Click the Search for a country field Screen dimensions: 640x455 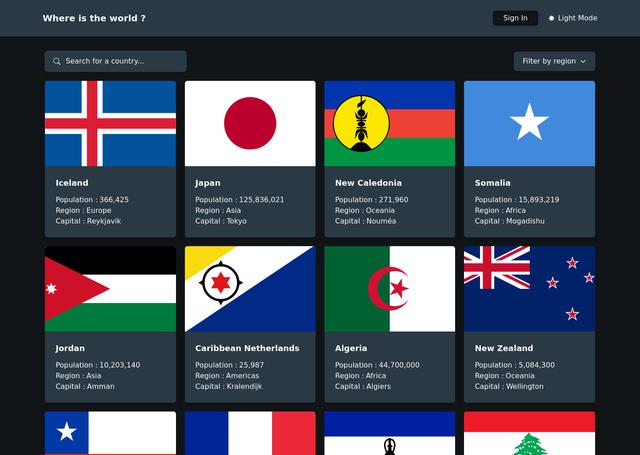(x=120, y=61)
